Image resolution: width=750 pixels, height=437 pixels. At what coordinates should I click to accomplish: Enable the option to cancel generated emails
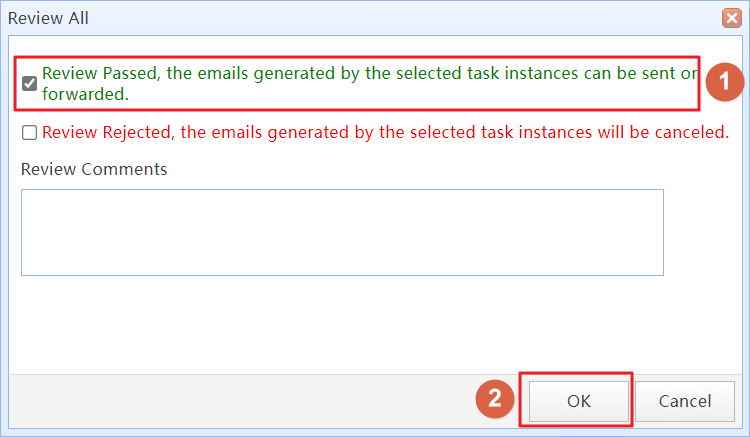(x=30, y=132)
